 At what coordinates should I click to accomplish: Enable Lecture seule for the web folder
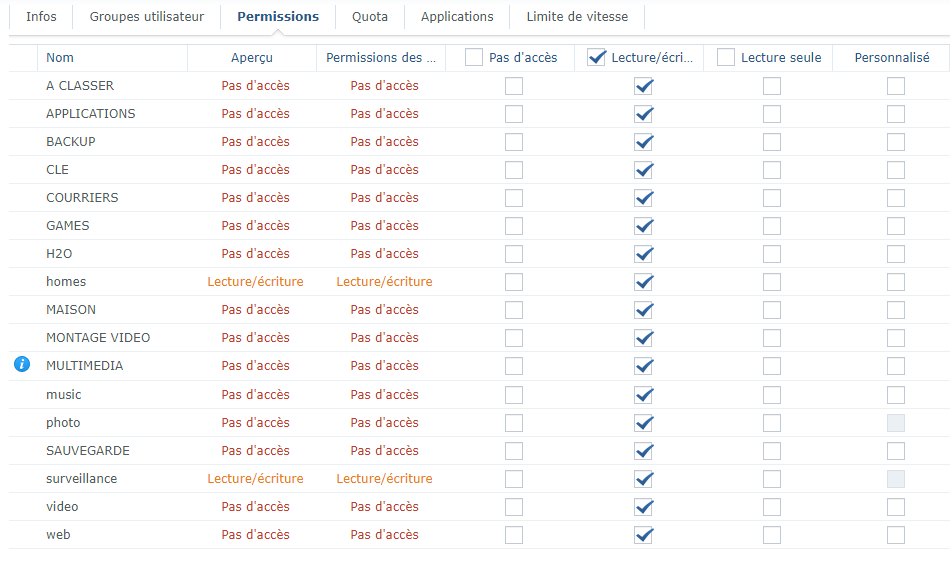click(772, 535)
